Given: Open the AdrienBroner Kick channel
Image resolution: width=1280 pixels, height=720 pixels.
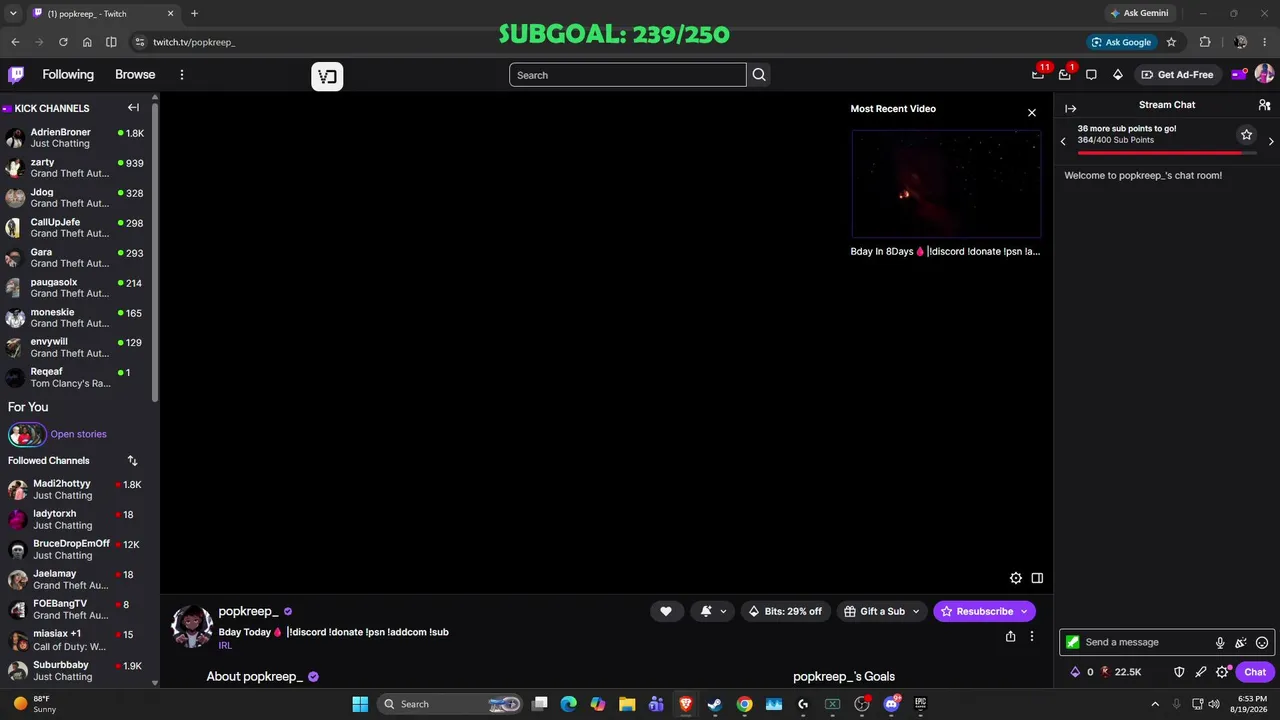Looking at the screenshot, I should tap(76, 138).
